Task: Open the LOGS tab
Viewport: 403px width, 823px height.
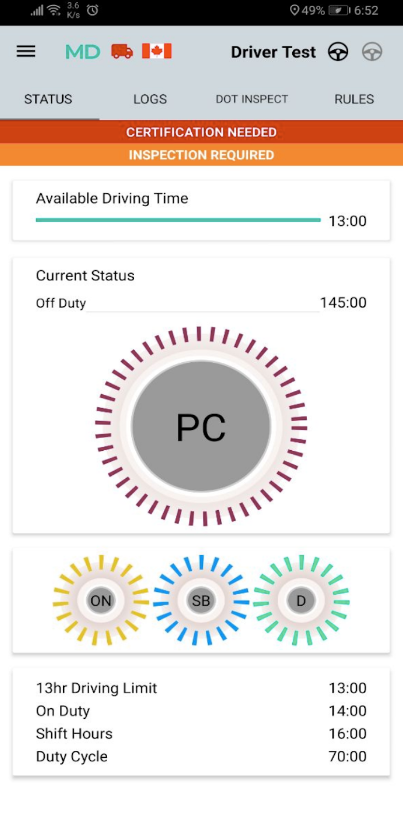Action: (150, 99)
